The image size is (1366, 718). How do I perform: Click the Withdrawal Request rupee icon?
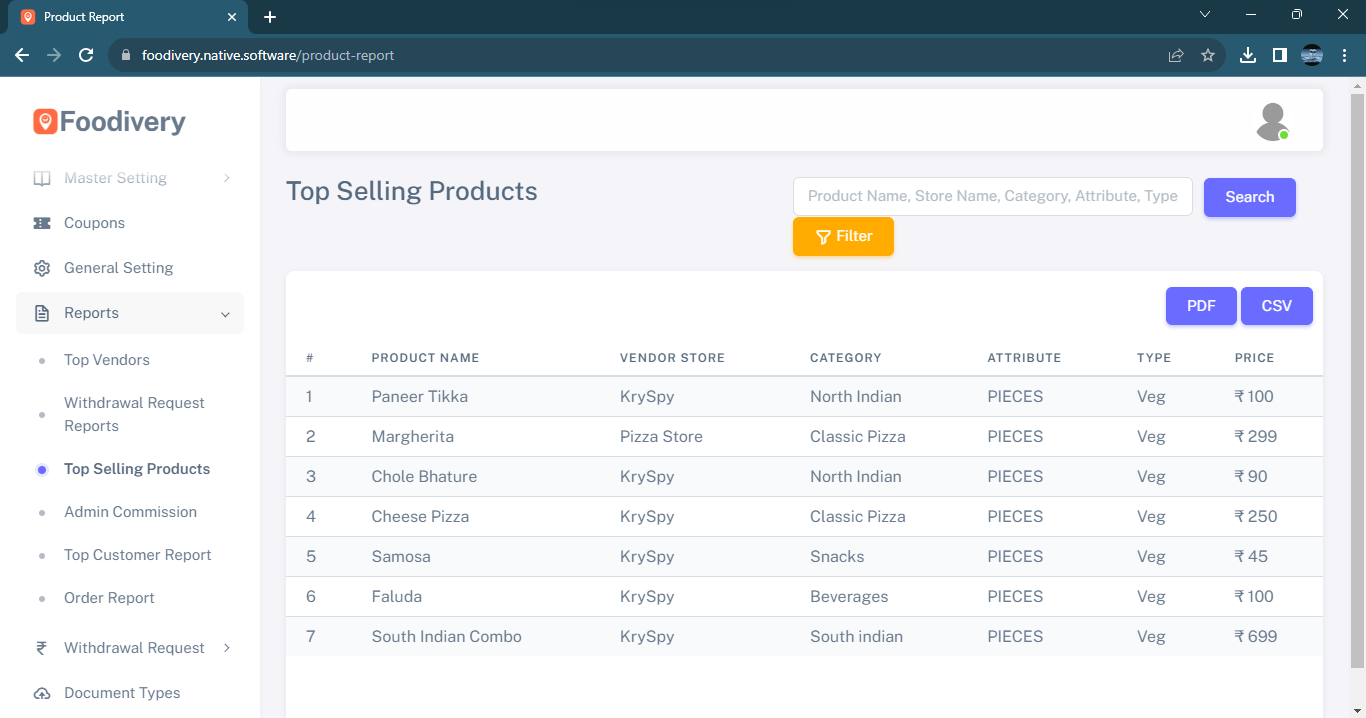[x=42, y=648]
